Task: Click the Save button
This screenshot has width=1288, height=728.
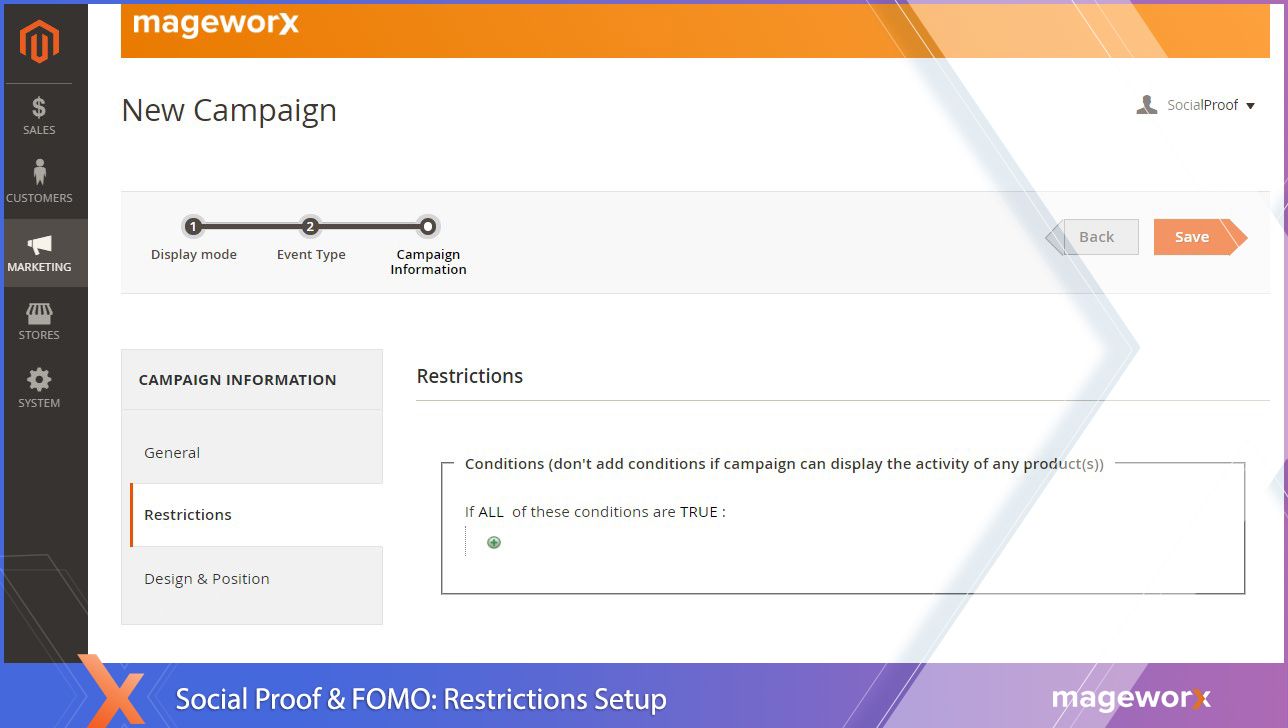Action: point(1192,237)
